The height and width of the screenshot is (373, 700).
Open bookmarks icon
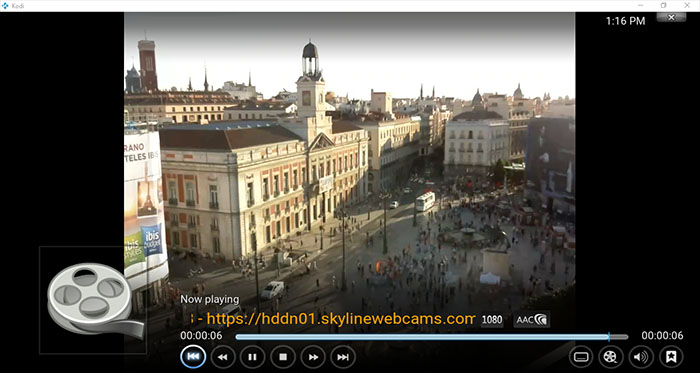tap(671, 357)
